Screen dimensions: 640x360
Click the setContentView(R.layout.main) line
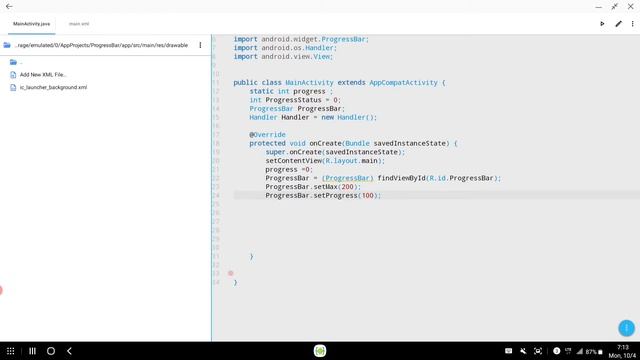[x=325, y=161]
